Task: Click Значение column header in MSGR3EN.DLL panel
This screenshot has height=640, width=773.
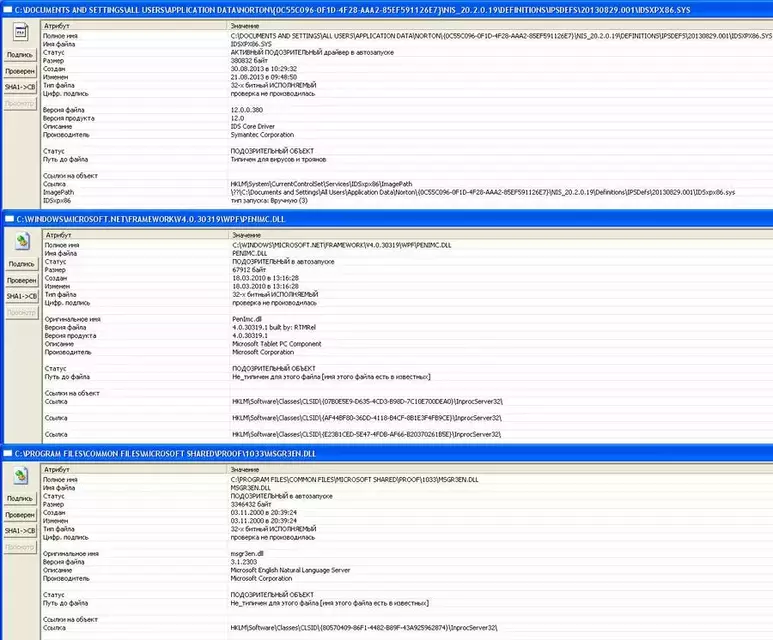Action: (500, 469)
